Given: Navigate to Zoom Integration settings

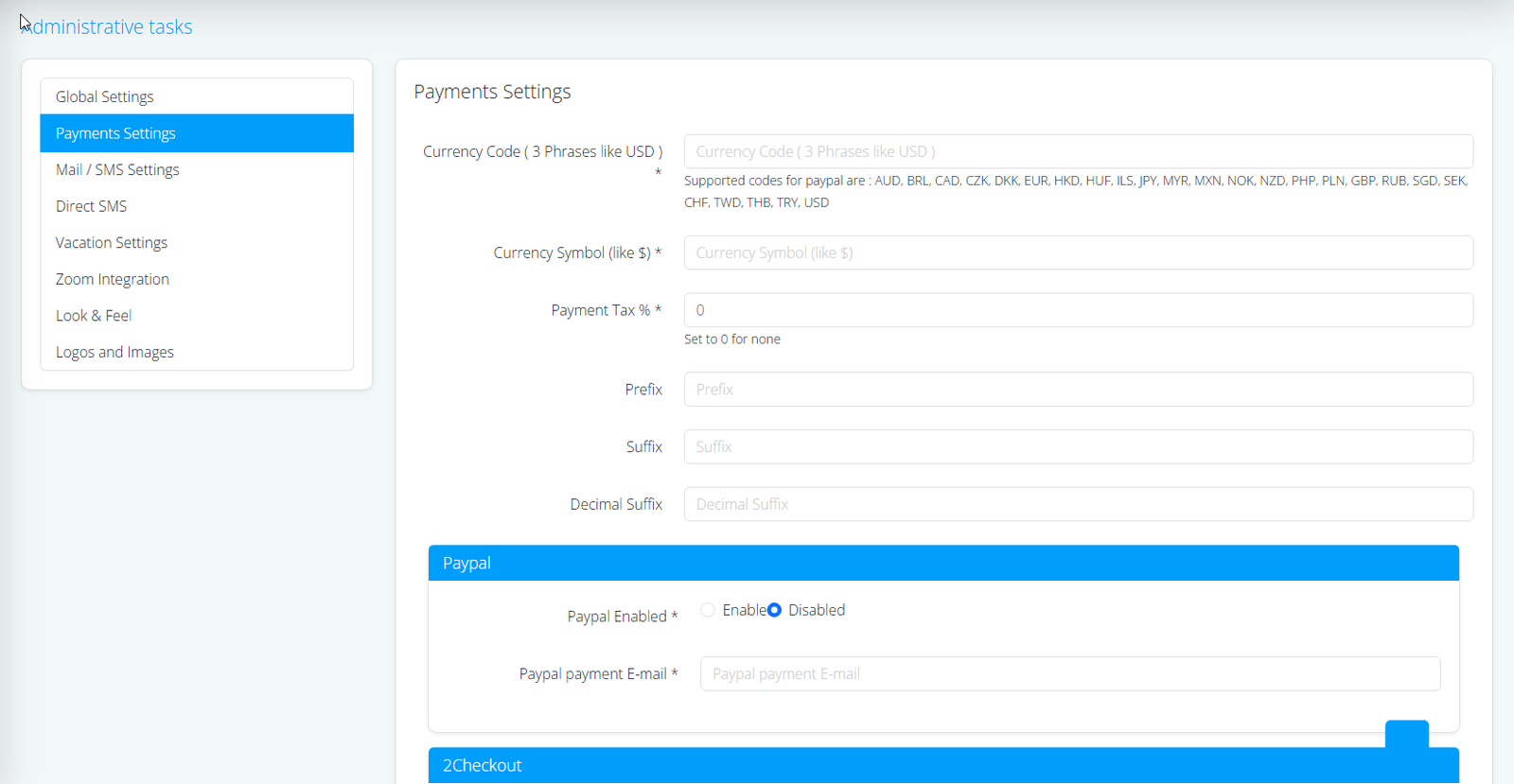Looking at the screenshot, I should pyautogui.click(x=113, y=279).
